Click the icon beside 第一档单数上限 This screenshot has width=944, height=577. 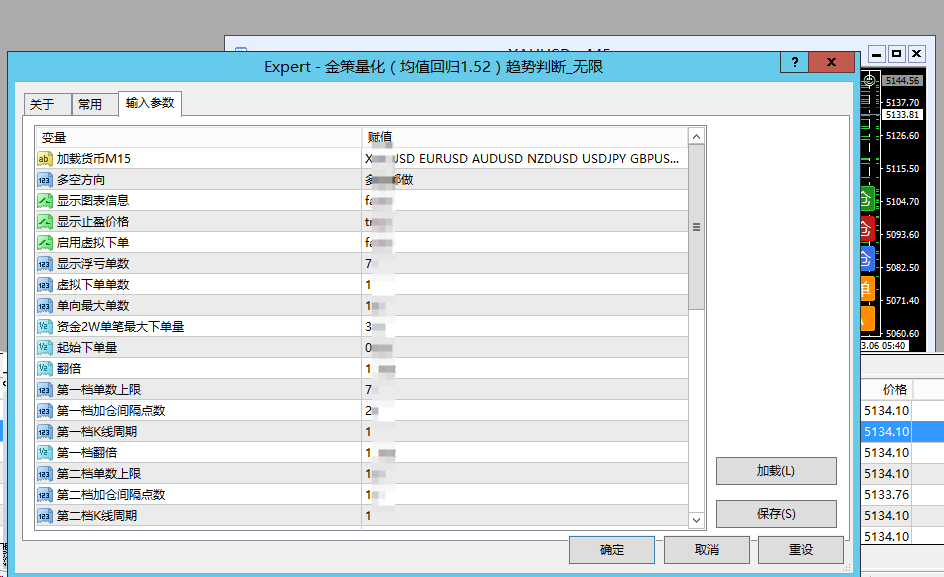coord(45,390)
